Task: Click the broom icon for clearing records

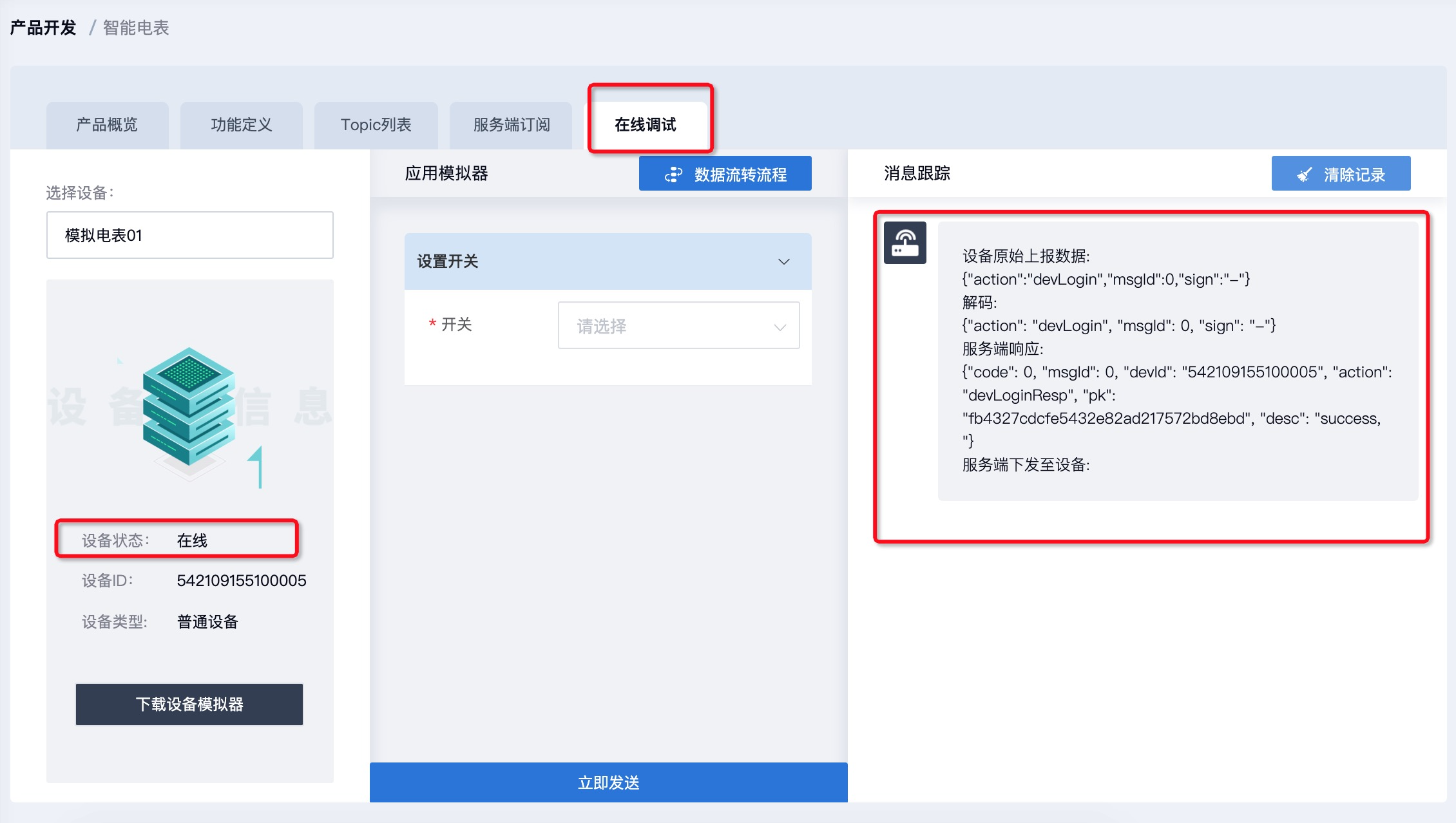Action: coord(1304,175)
